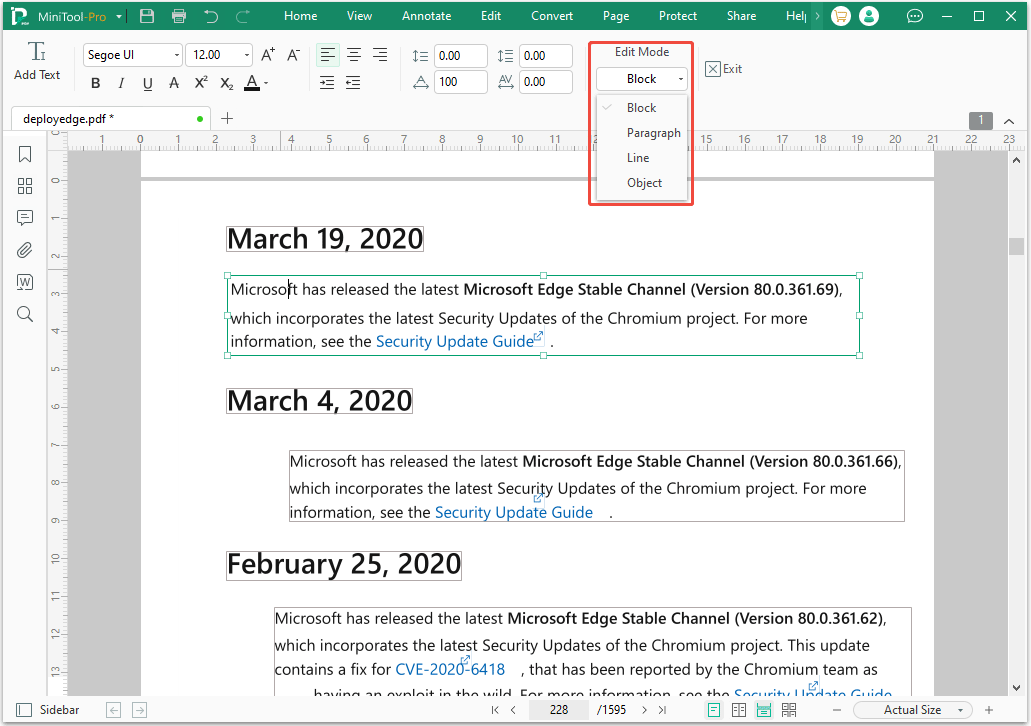
Task: Open the Share tab
Action: point(741,16)
